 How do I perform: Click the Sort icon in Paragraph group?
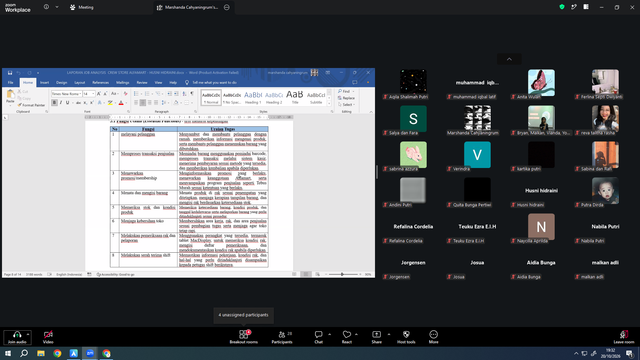[184, 94]
